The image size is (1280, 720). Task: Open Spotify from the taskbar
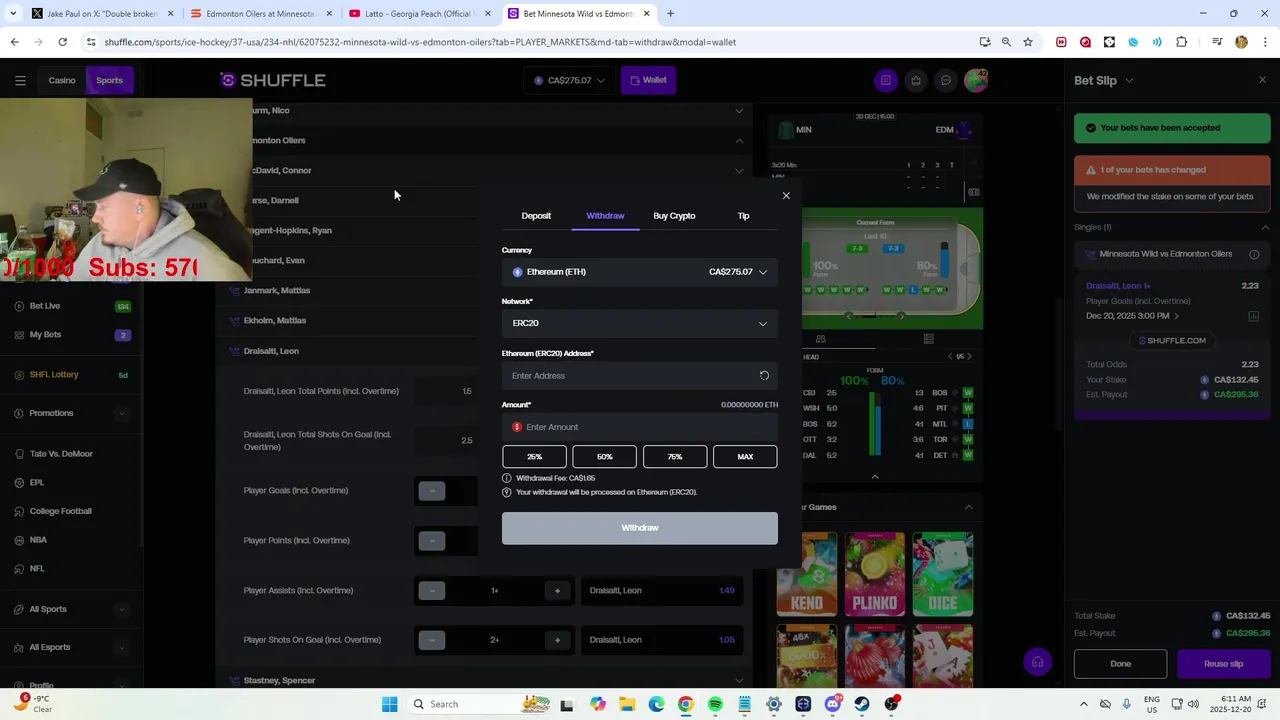715,704
